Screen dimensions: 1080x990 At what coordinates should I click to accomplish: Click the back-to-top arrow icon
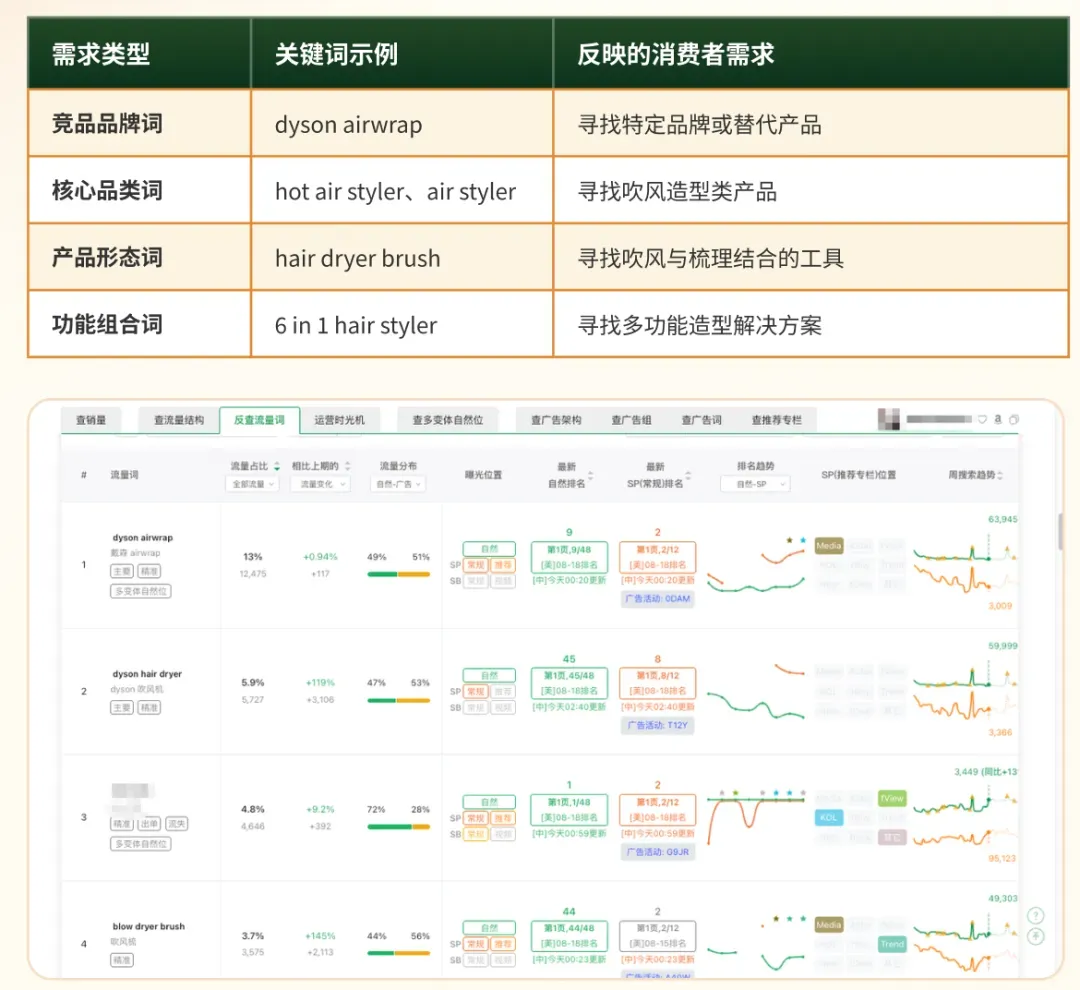1035,936
